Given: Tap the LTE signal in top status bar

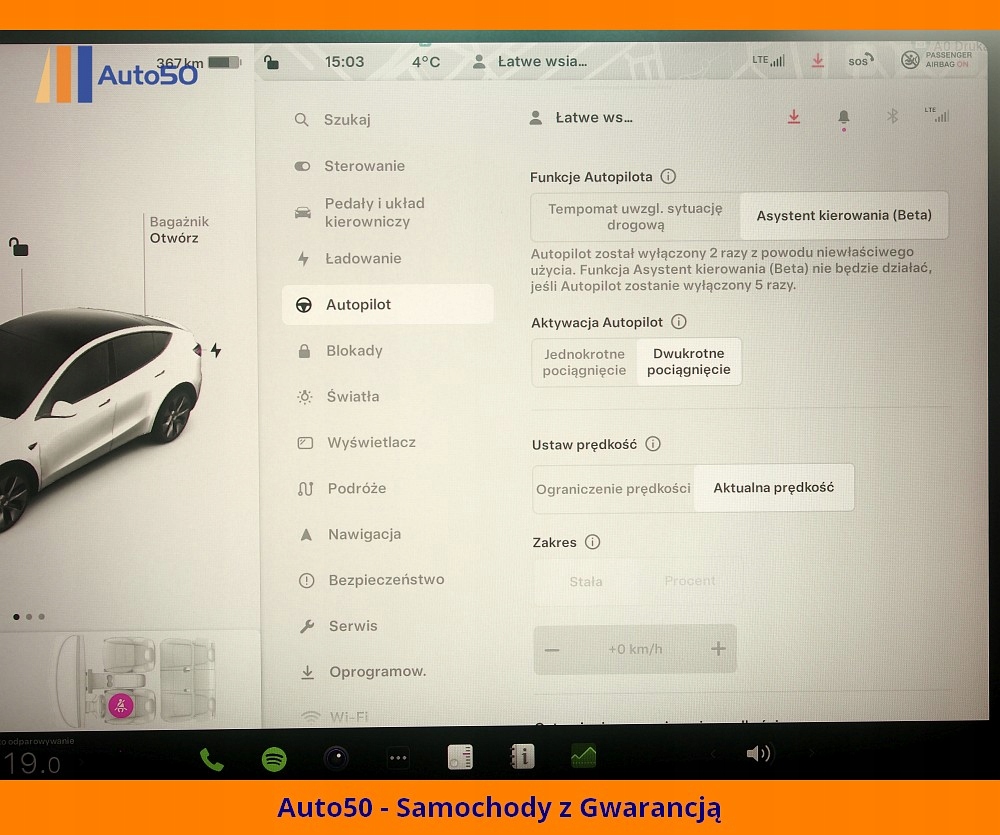Looking at the screenshot, I should (768, 61).
